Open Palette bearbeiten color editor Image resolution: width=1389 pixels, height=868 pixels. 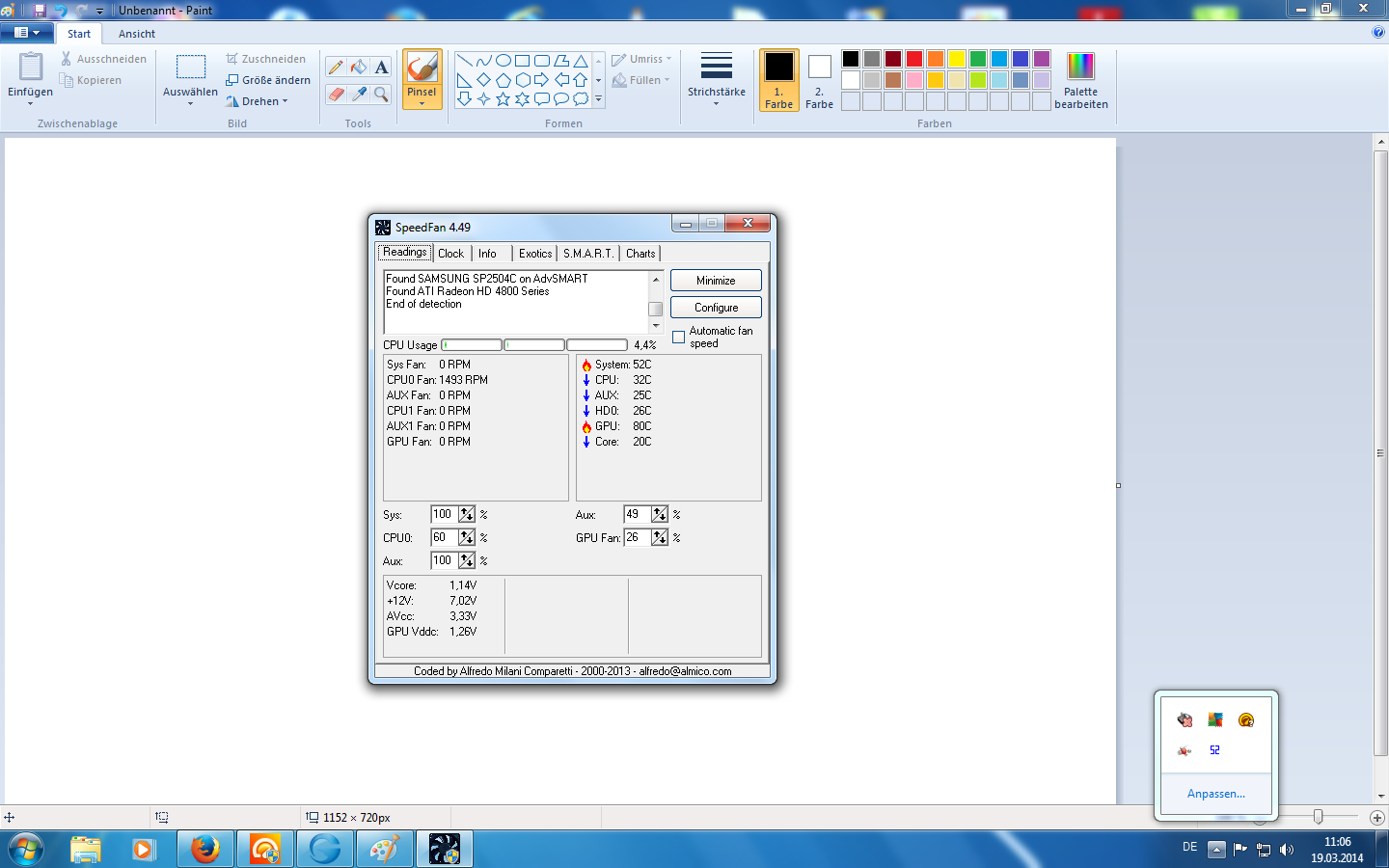pyautogui.click(x=1081, y=81)
